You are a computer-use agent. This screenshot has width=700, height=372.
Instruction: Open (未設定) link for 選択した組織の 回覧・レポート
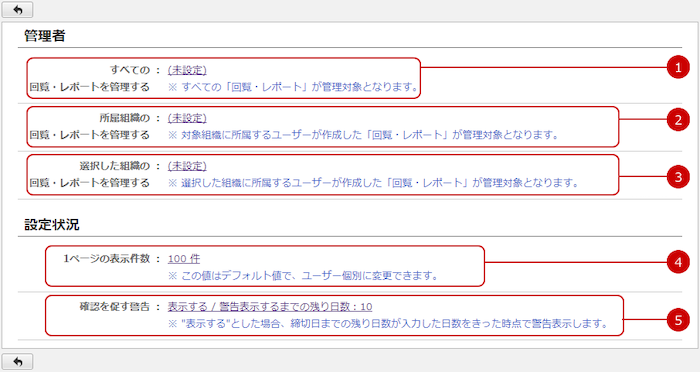tap(187, 166)
